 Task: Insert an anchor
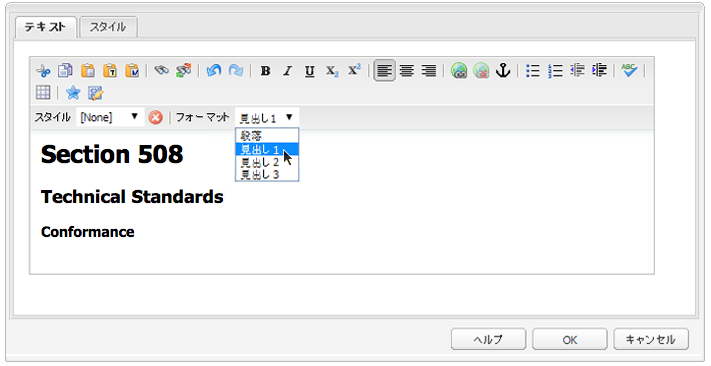tap(503, 71)
